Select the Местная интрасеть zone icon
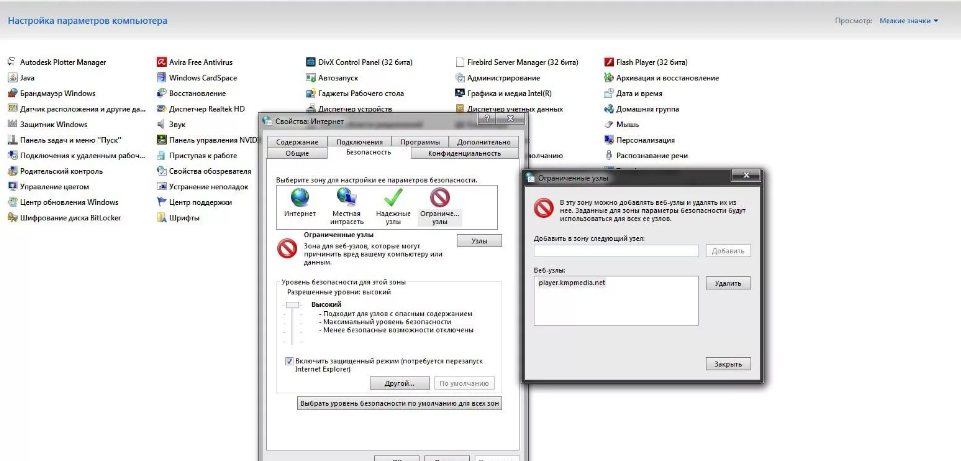The height and width of the screenshot is (461, 961). (x=347, y=197)
